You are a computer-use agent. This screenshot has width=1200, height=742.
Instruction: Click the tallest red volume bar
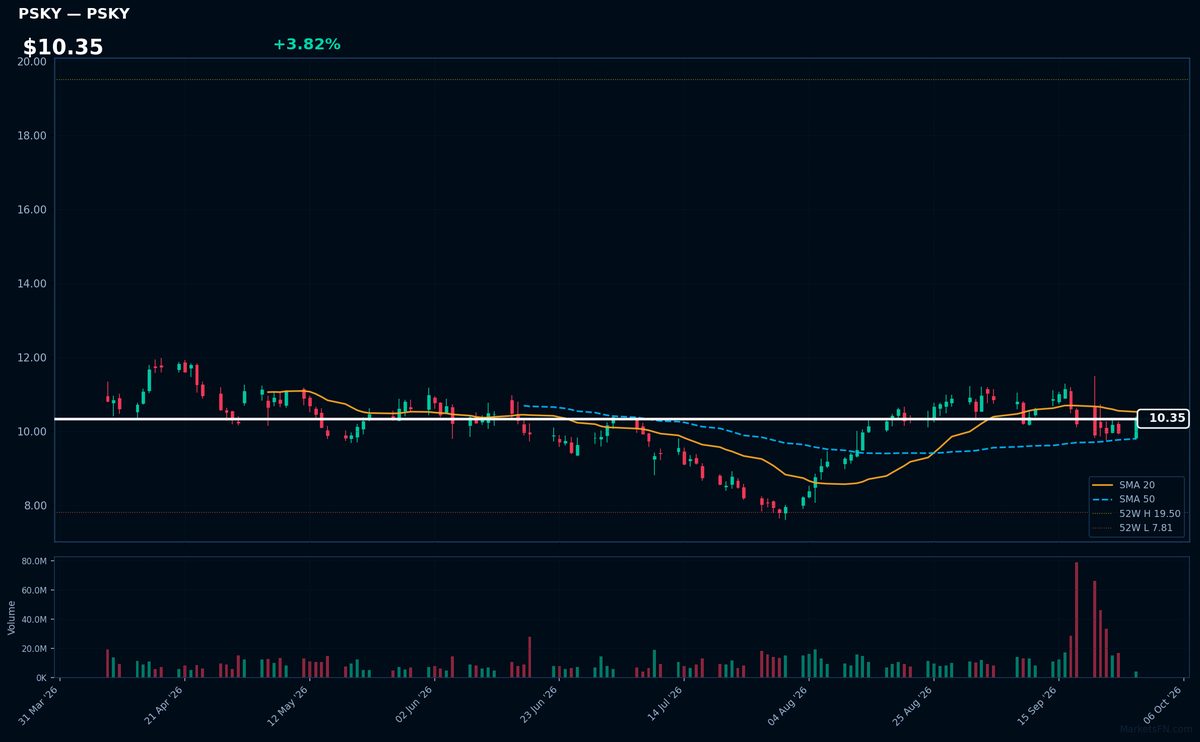click(x=1076, y=620)
